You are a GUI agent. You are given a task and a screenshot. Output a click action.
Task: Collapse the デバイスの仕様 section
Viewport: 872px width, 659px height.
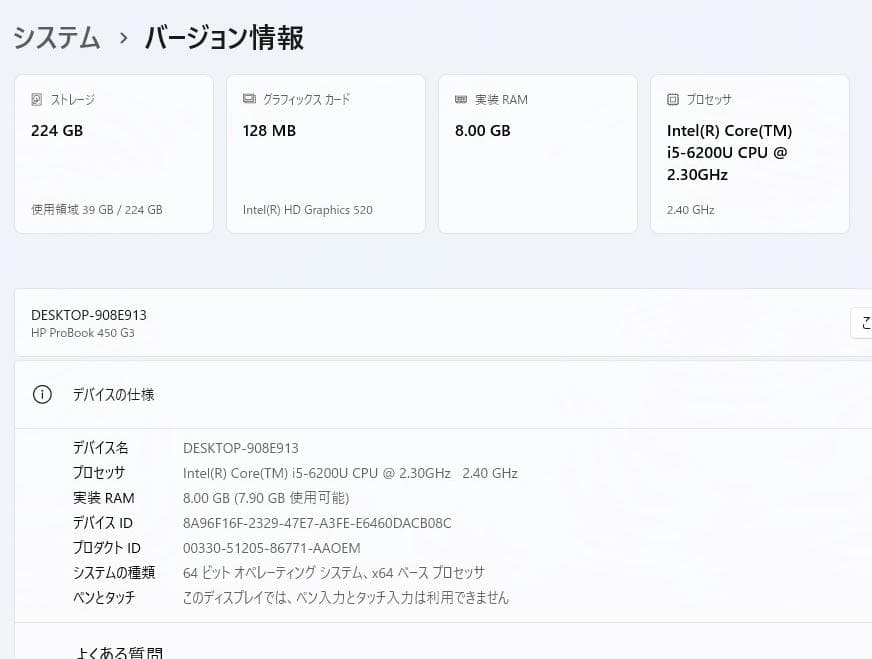click(x=113, y=394)
